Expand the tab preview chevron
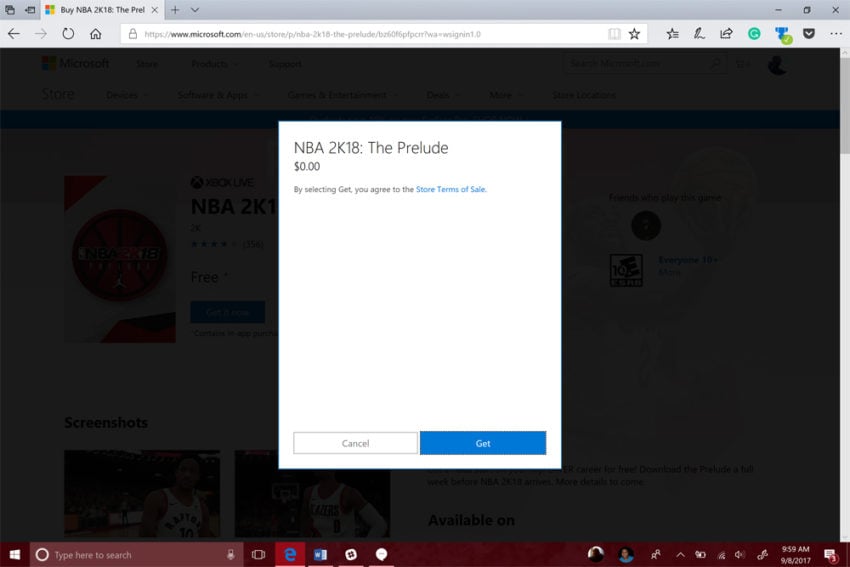The width and height of the screenshot is (850, 567). click(195, 10)
